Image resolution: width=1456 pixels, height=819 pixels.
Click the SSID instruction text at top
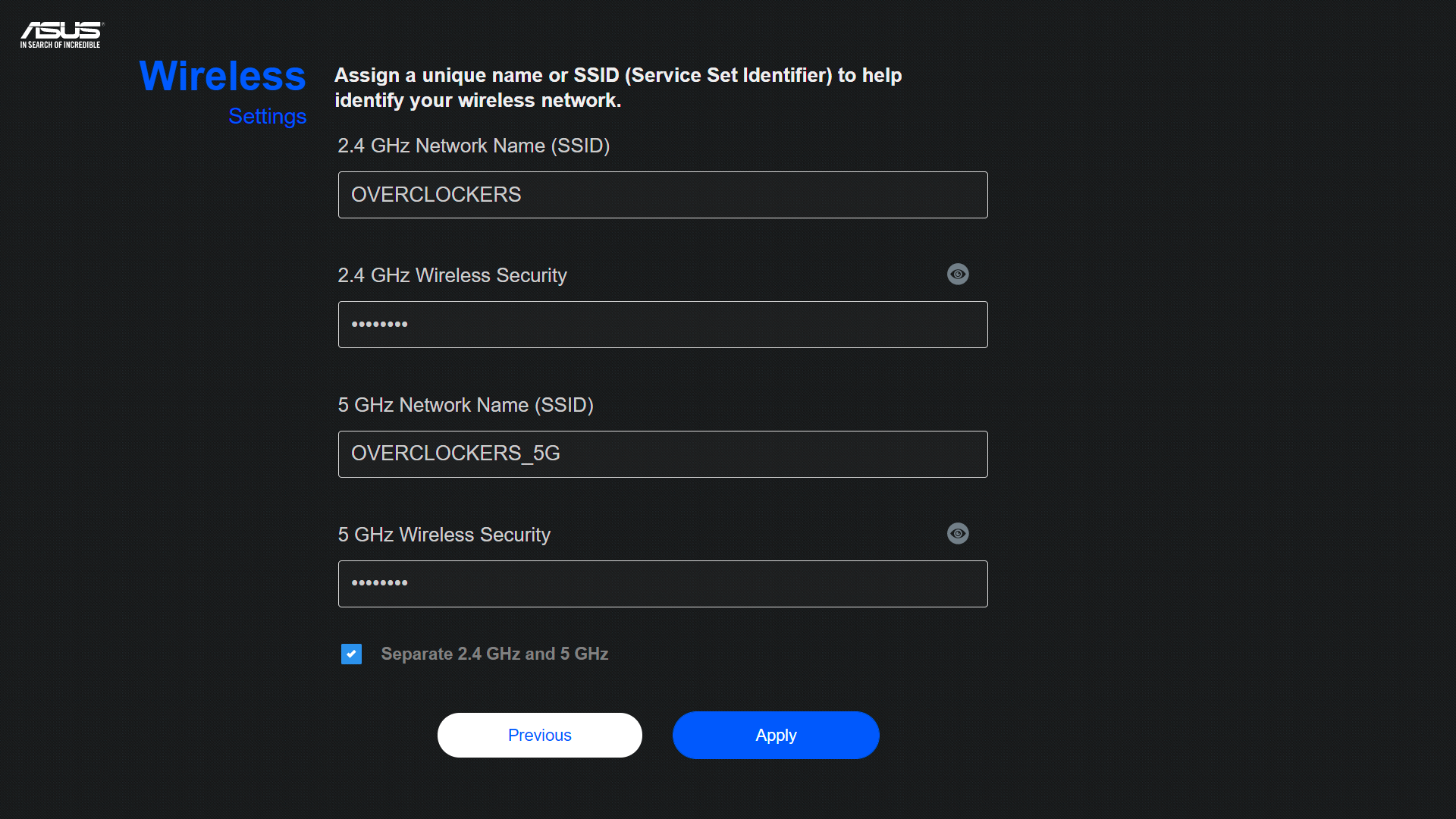[617, 87]
